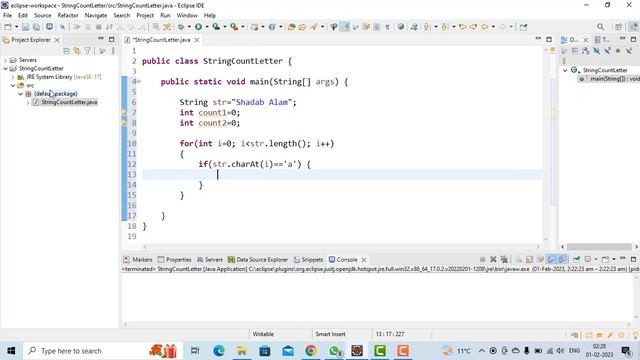Click the New file wizard icon
This screenshot has height=360, width=640.
[8, 27]
